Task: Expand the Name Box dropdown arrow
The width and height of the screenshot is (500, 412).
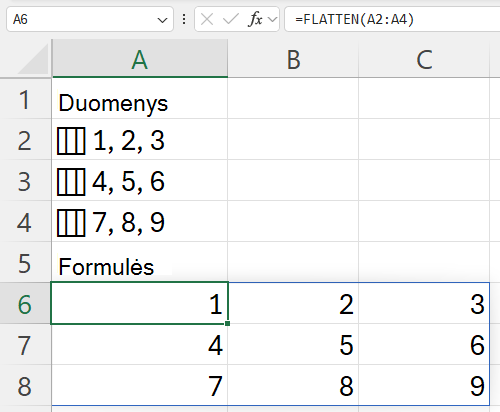Action: pyautogui.click(x=162, y=20)
